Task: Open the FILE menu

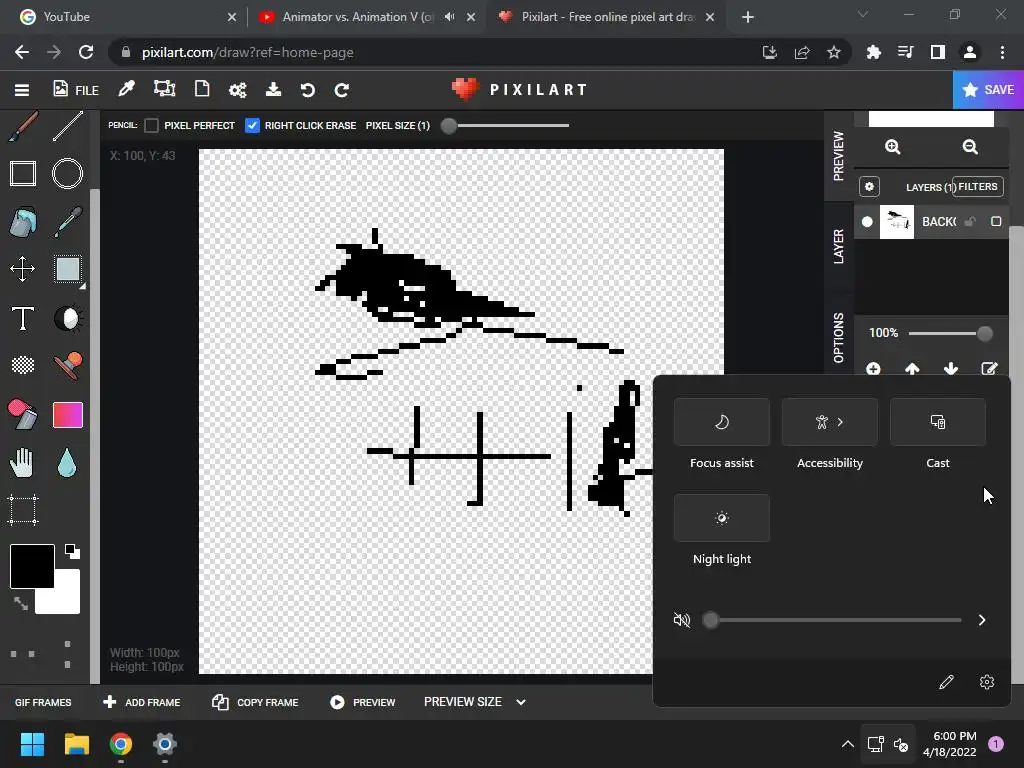Action: pyautogui.click(x=76, y=89)
